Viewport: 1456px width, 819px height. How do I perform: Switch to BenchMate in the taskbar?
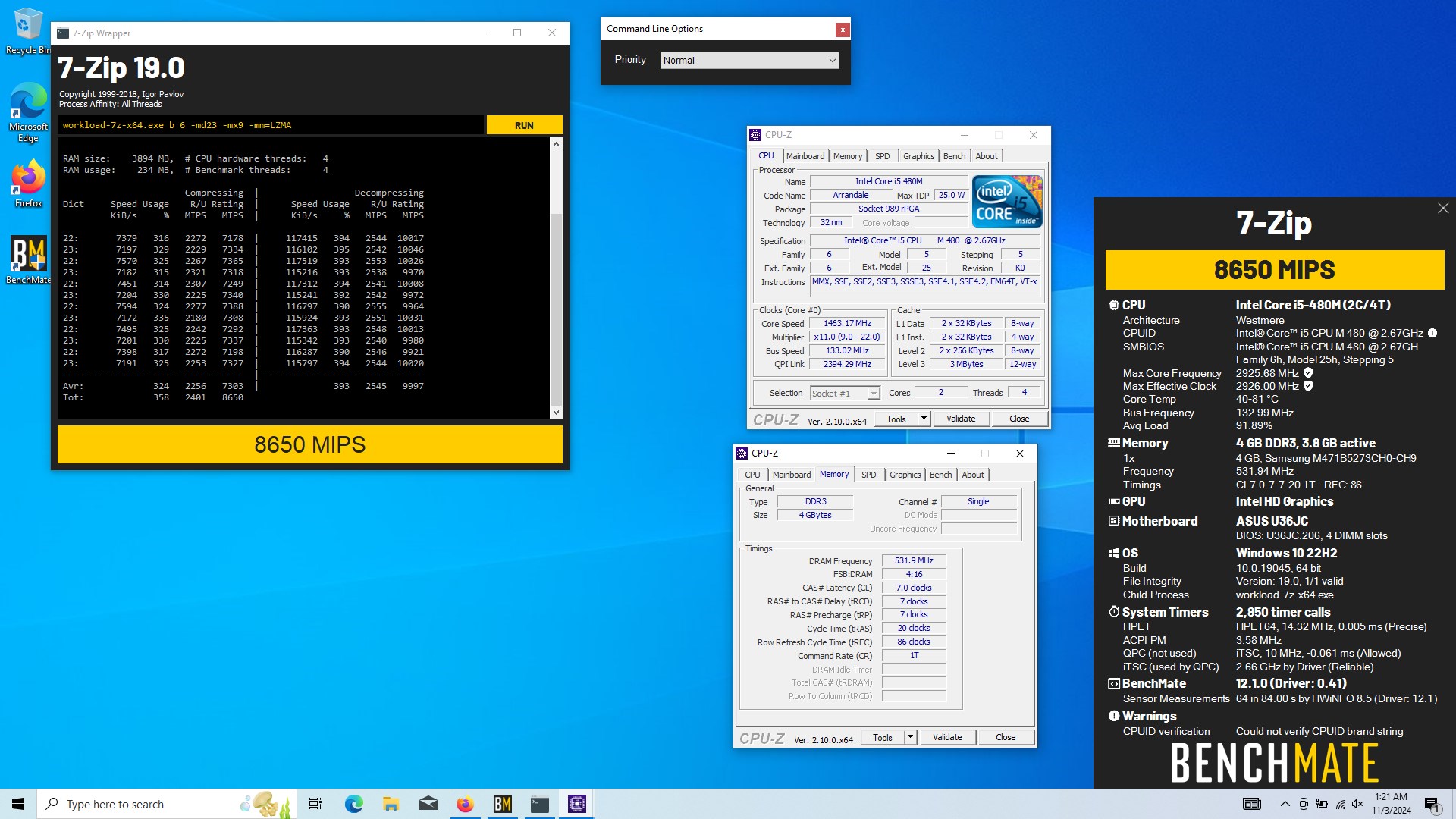click(502, 804)
